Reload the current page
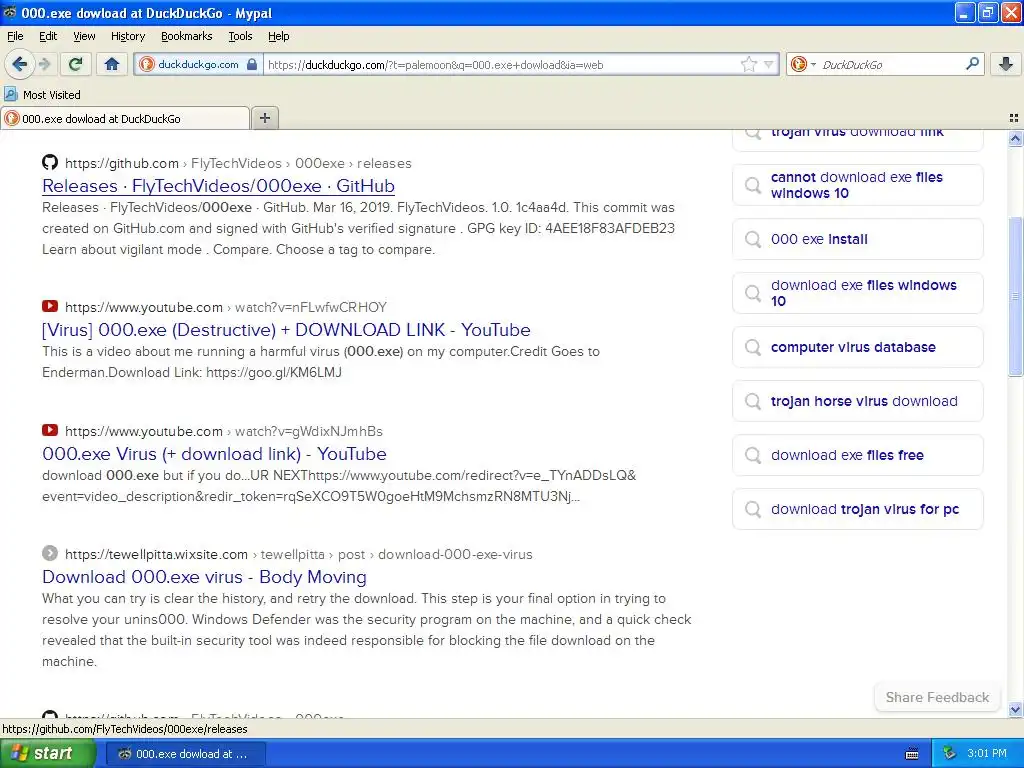The height and width of the screenshot is (768, 1024). pyautogui.click(x=75, y=64)
